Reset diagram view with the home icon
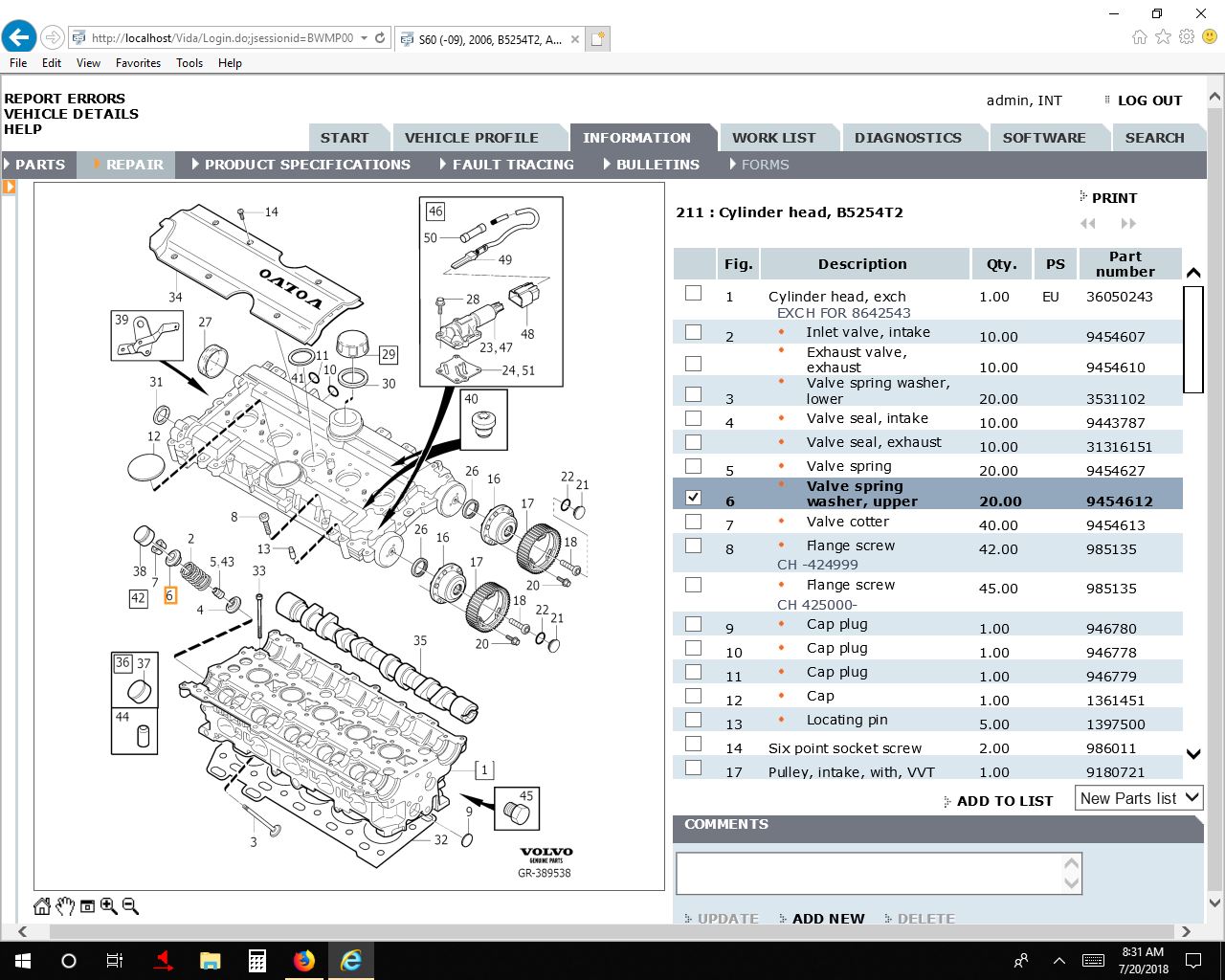This screenshot has width=1225, height=980. (x=42, y=906)
